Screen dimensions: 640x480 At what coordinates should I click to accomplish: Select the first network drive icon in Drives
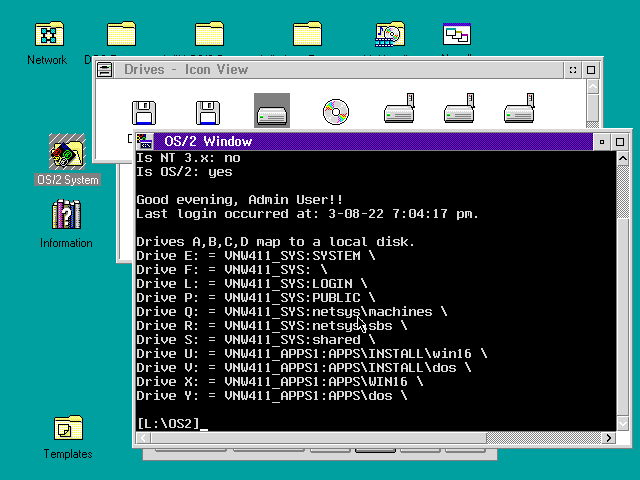click(x=399, y=112)
